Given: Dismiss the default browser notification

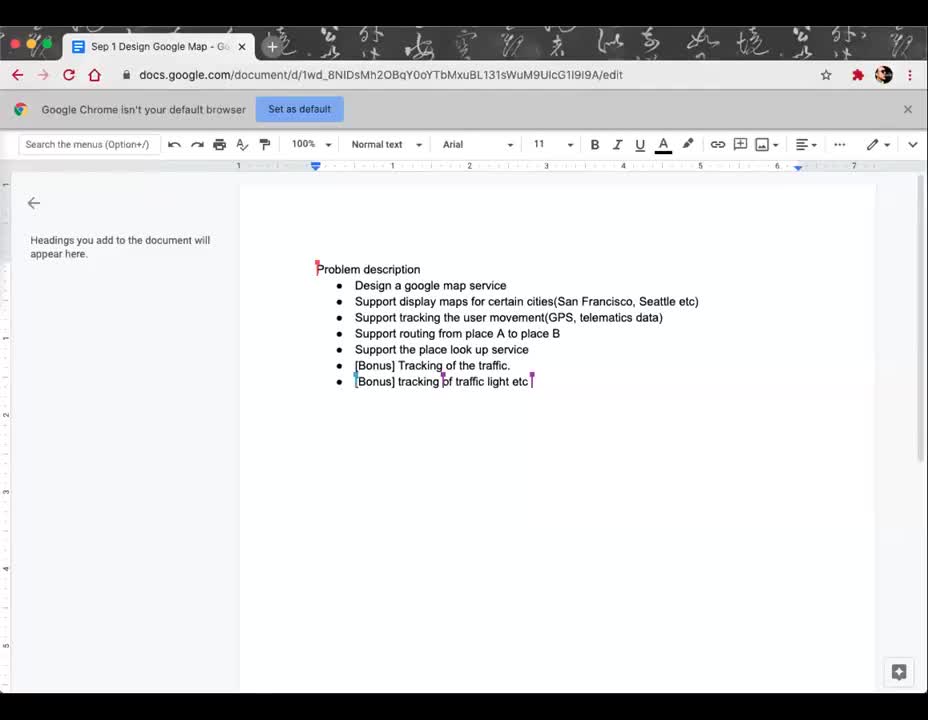Looking at the screenshot, I should [x=907, y=109].
